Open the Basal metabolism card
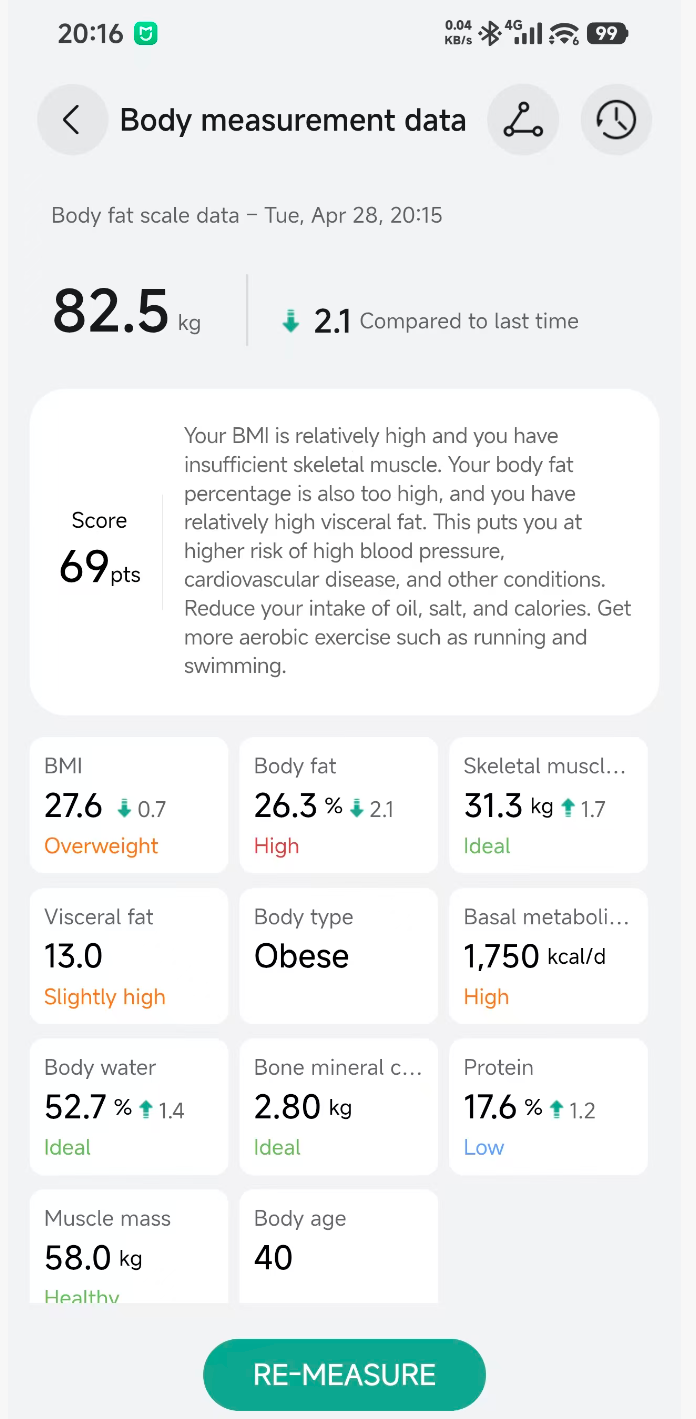 pyautogui.click(x=548, y=956)
